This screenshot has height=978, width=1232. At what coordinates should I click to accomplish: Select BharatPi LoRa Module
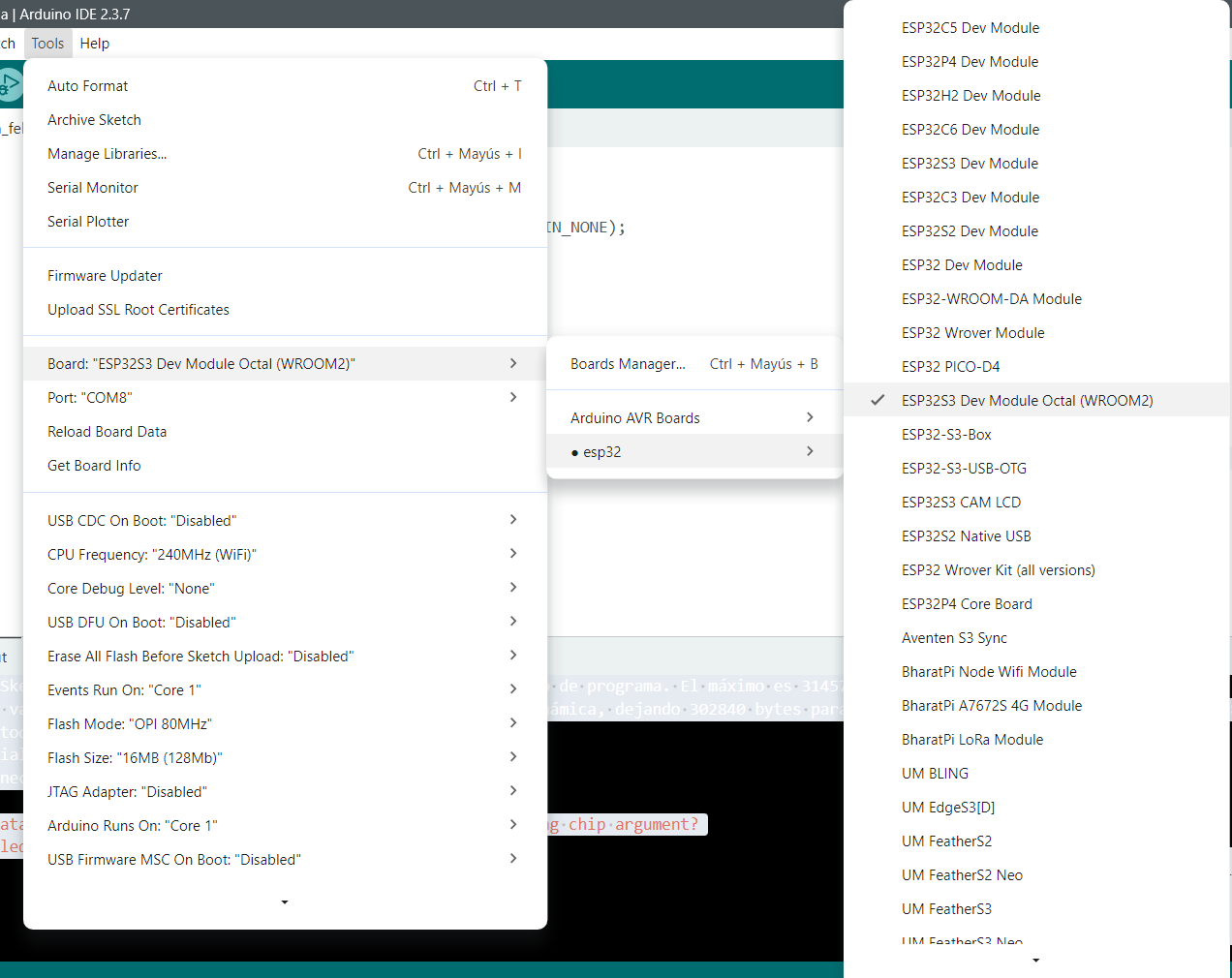[x=1037, y=740]
